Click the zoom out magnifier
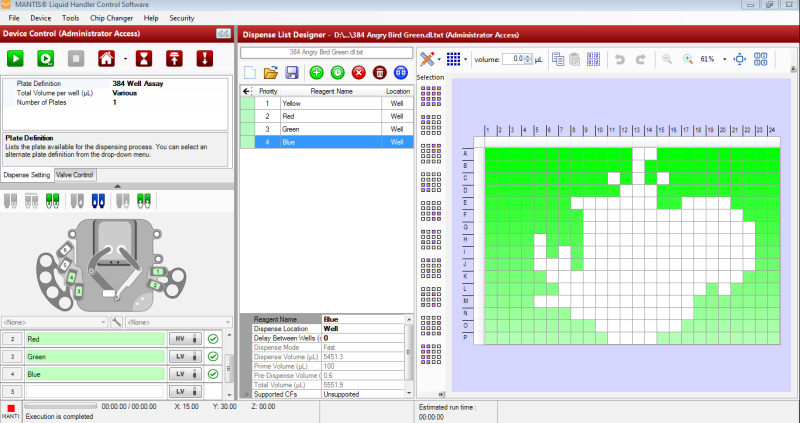 point(667,59)
